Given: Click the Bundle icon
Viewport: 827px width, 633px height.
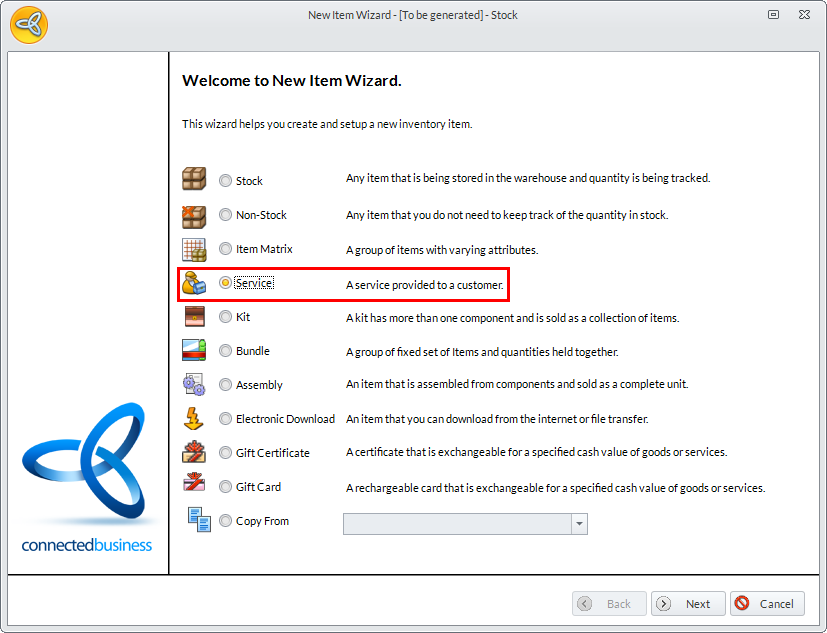Looking at the screenshot, I should click(194, 350).
